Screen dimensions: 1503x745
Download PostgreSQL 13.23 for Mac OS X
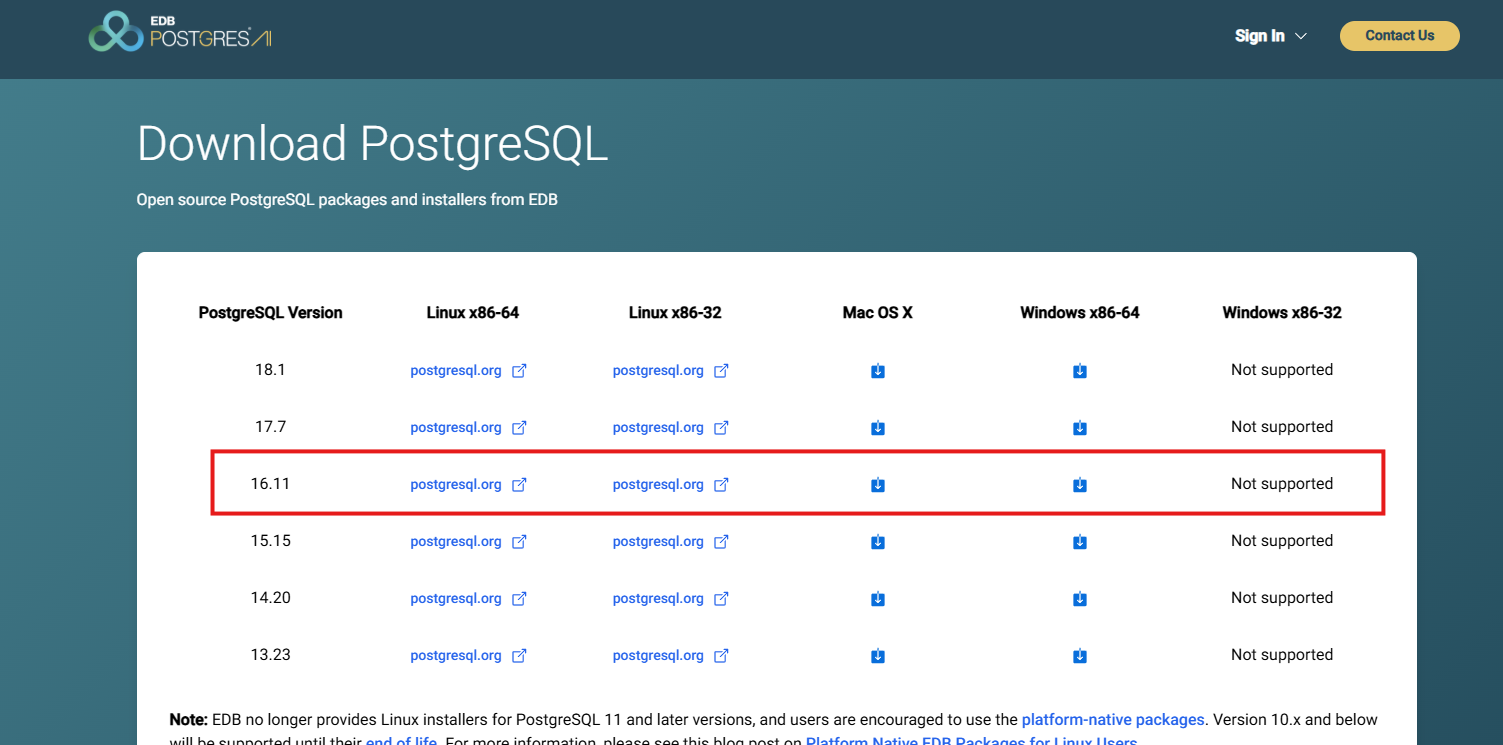(x=878, y=656)
